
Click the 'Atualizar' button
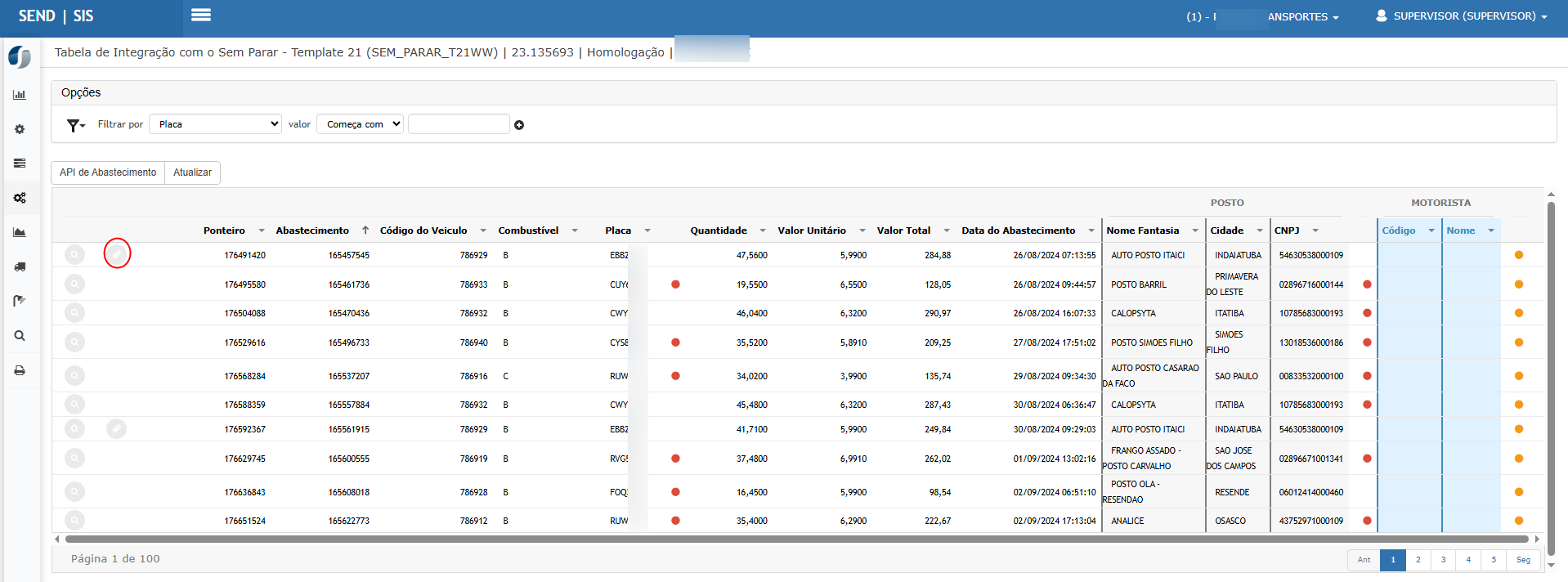click(x=192, y=172)
